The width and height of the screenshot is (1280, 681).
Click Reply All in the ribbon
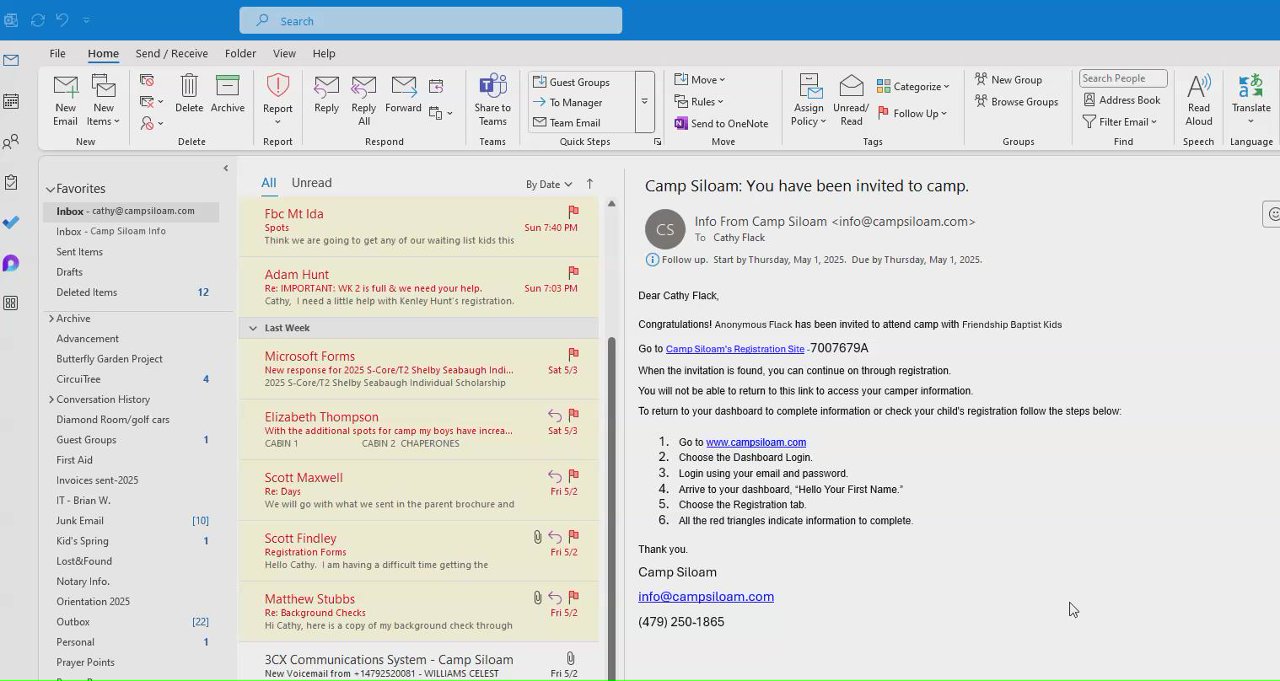[x=364, y=100]
